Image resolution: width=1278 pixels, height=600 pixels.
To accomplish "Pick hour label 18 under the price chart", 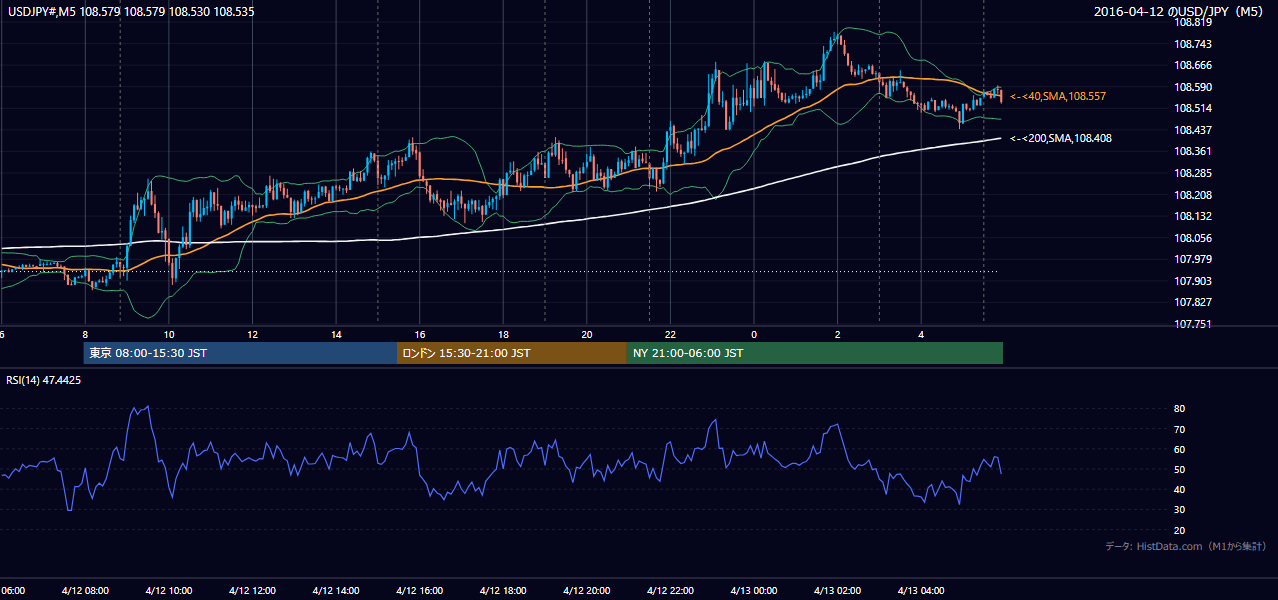I will click(503, 334).
